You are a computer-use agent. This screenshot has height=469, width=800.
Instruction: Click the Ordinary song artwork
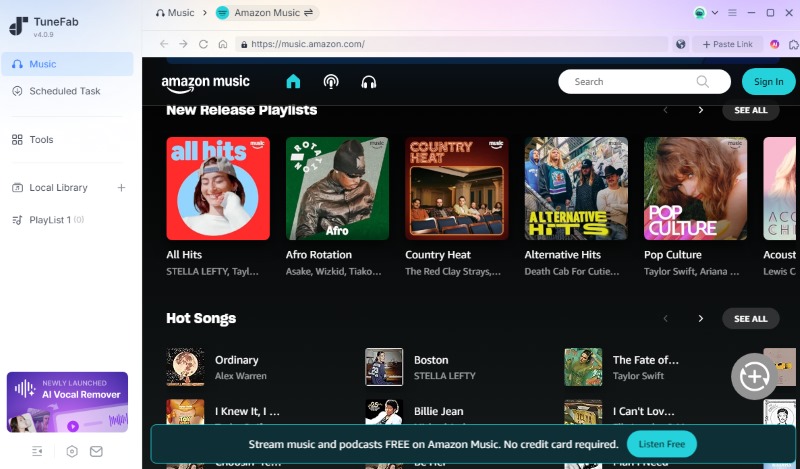185,367
